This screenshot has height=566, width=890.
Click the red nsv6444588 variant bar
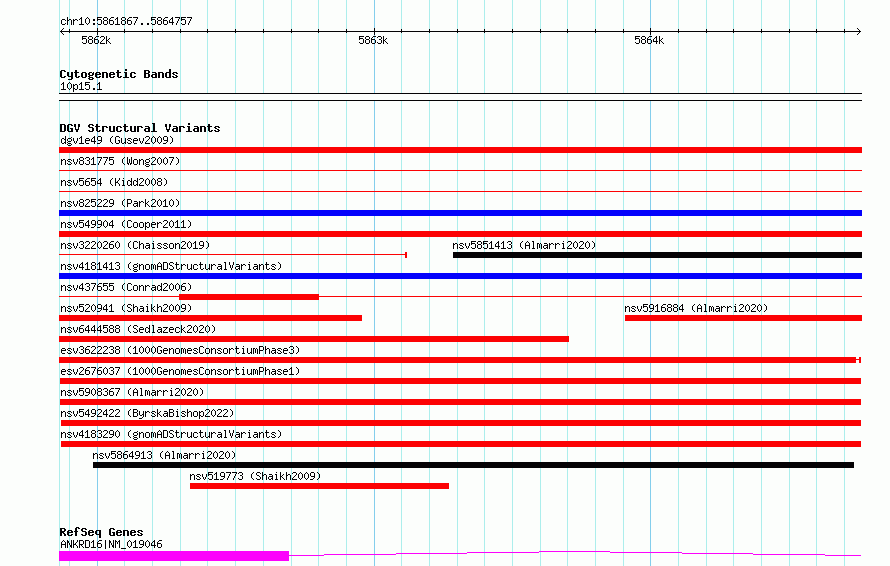click(314, 339)
